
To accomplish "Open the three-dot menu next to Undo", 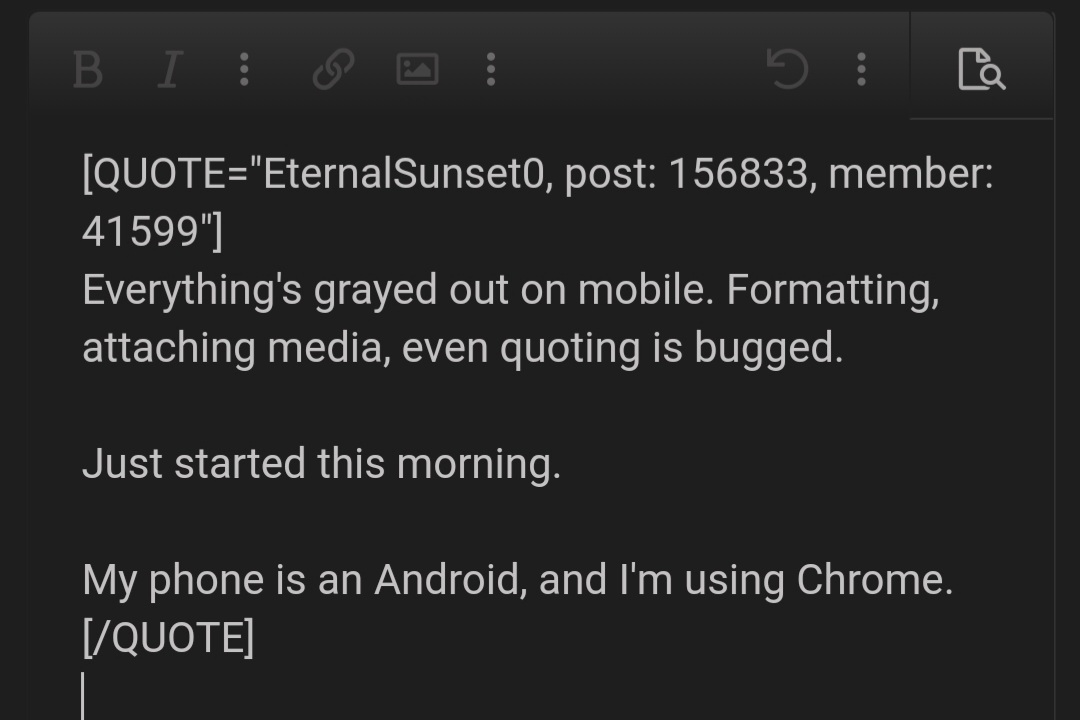I will [x=860, y=69].
